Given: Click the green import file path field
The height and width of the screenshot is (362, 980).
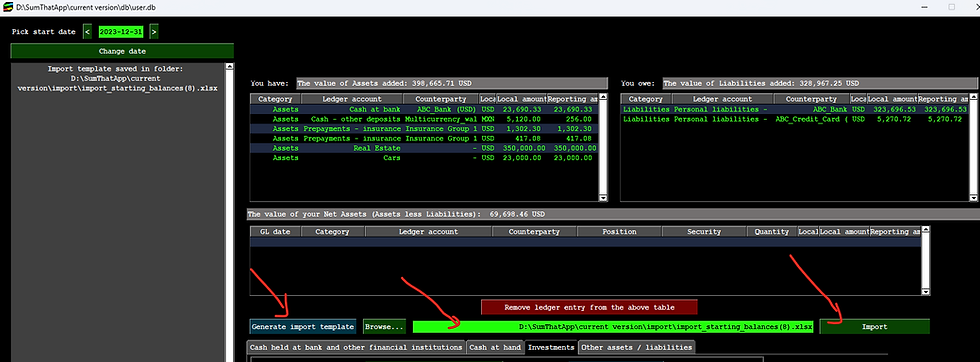Looking at the screenshot, I should [613, 326].
